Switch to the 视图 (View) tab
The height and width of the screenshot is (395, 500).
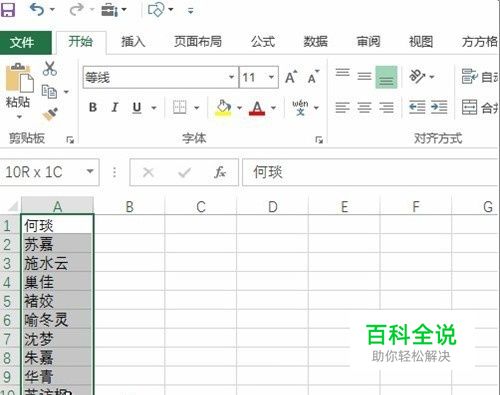pos(421,42)
